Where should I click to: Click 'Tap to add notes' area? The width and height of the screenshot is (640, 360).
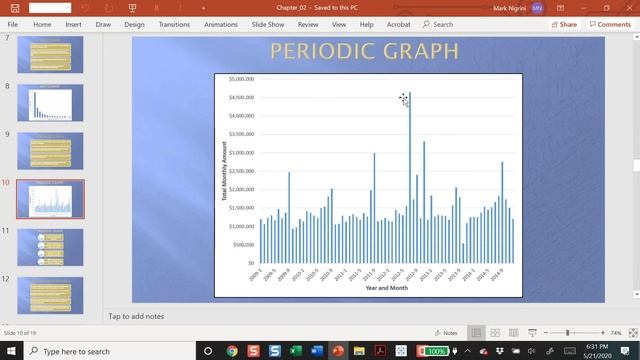tap(136, 316)
